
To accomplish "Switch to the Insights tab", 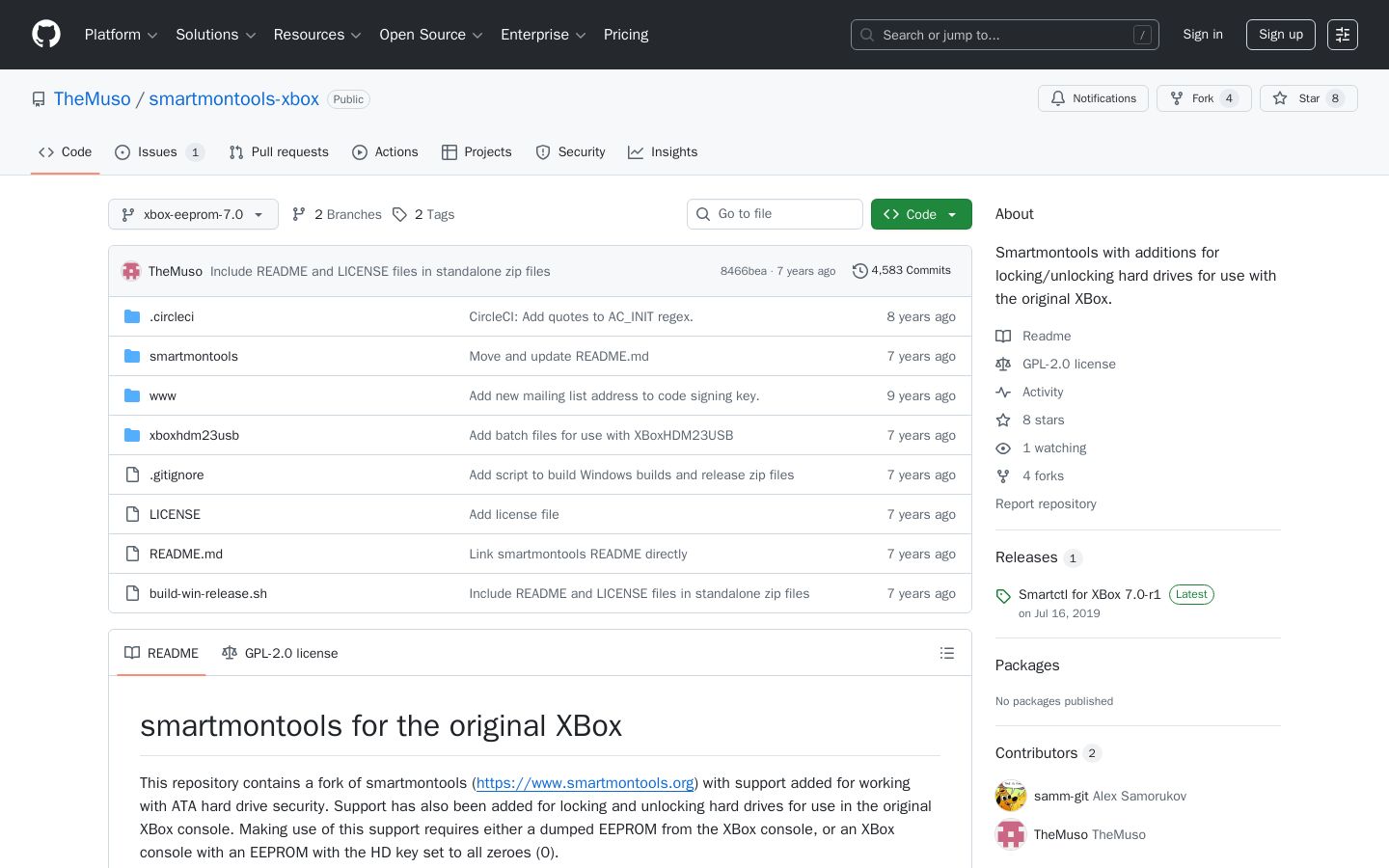I will [x=663, y=152].
